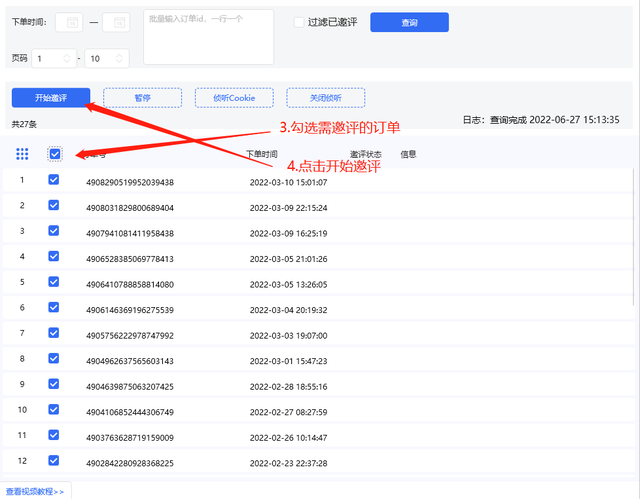Image resolution: width=640 pixels, height=499 pixels.
Task: Uncheck order 4908031829800689404
Action: 53,205
